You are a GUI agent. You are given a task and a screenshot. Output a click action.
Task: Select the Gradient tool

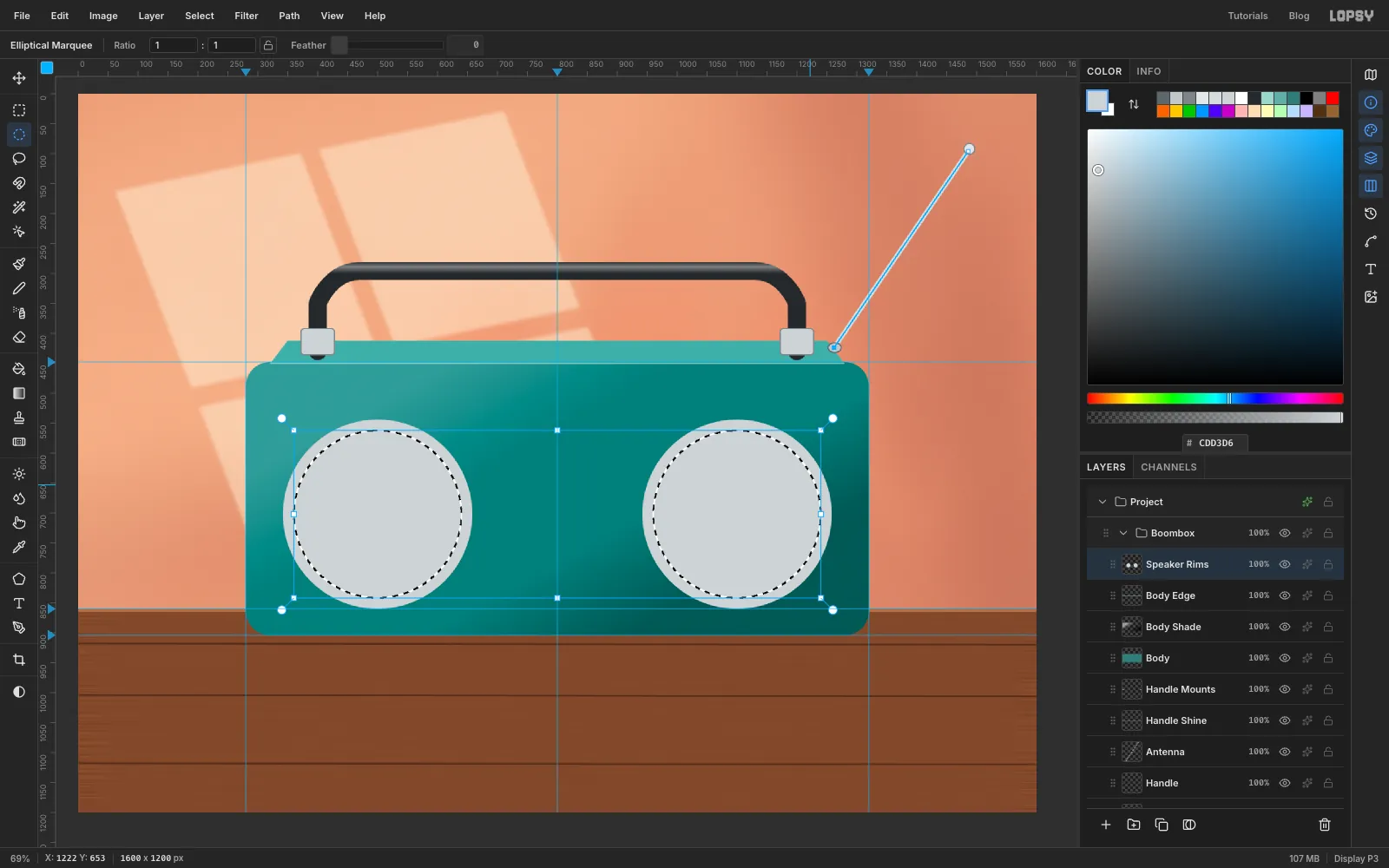point(19,393)
